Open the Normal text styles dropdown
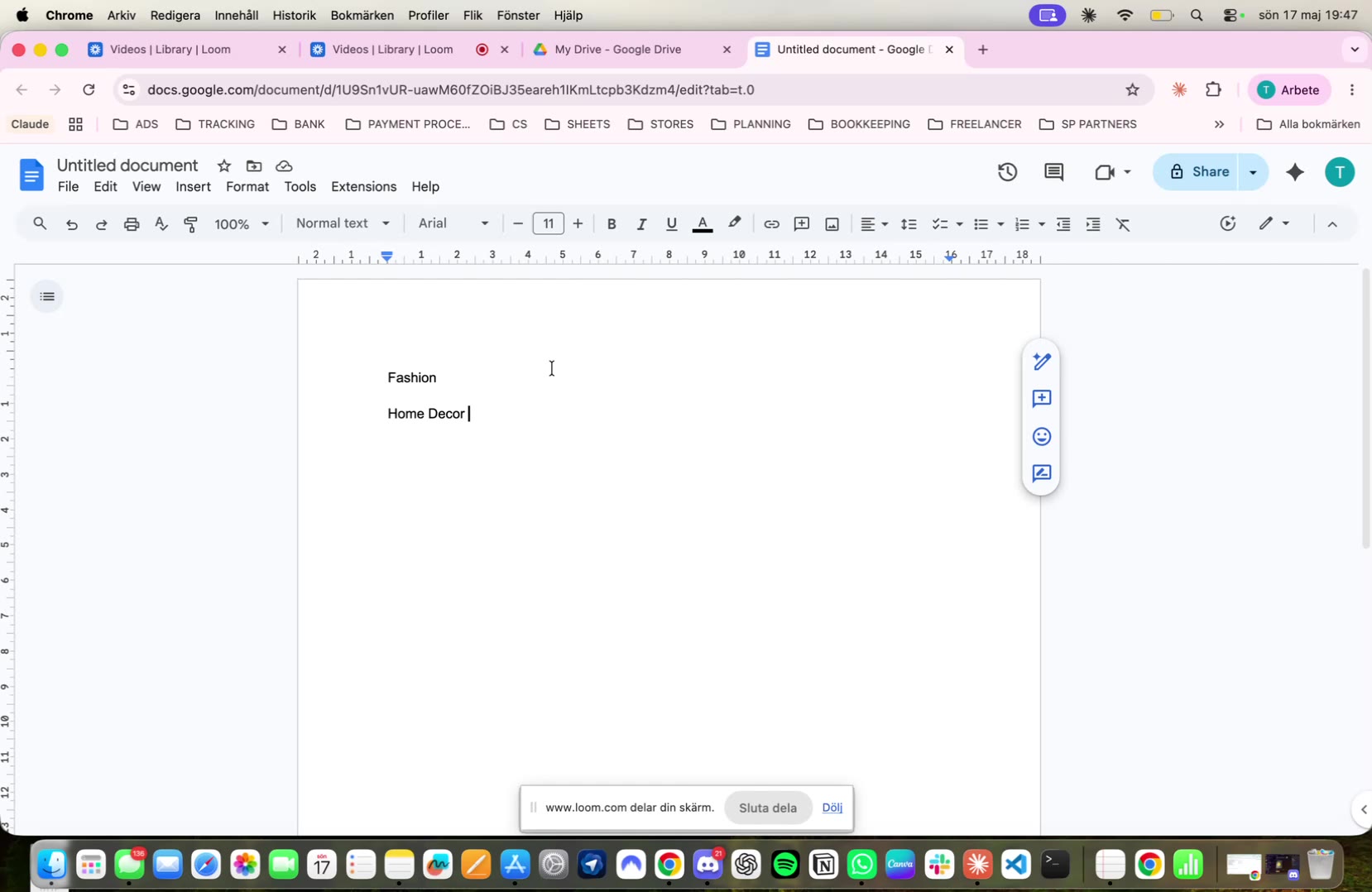 tap(343, 223)
